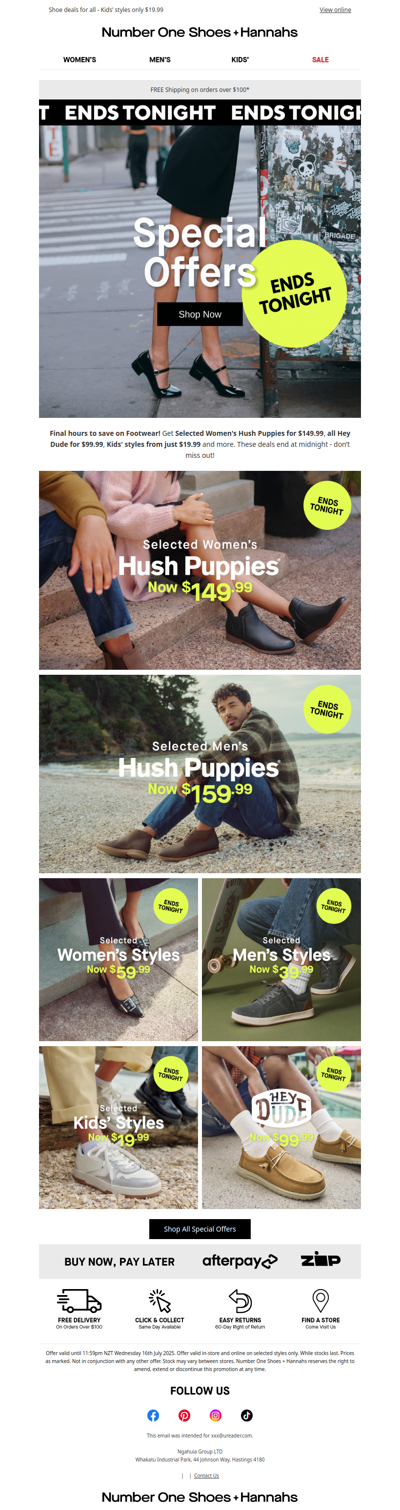This screenshot has height=1510, width=400.
Task: Click the Facebook icon under Follow Us
Action: [153, 1415]
